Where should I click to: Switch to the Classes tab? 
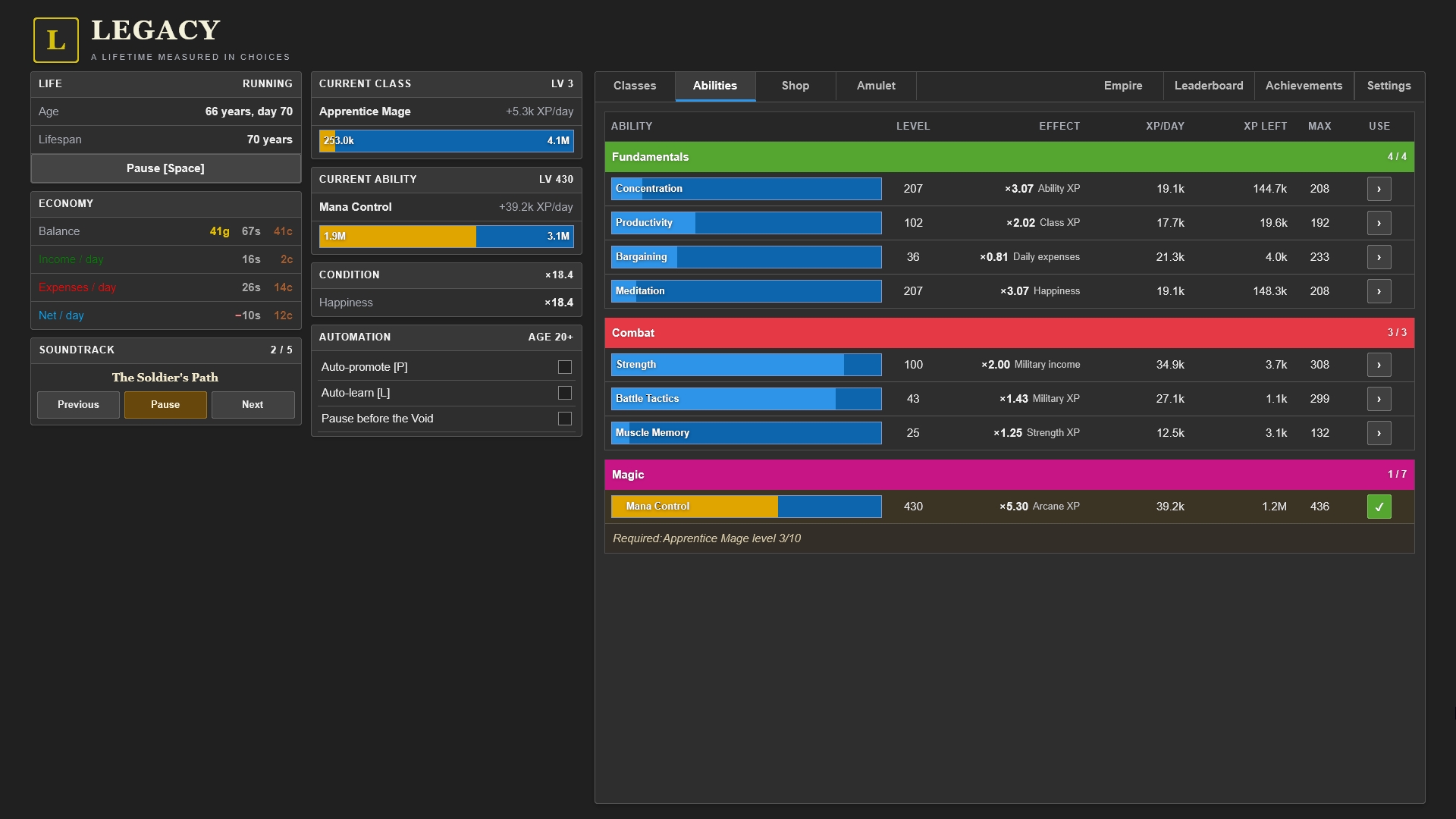click(x=635, y=86)
